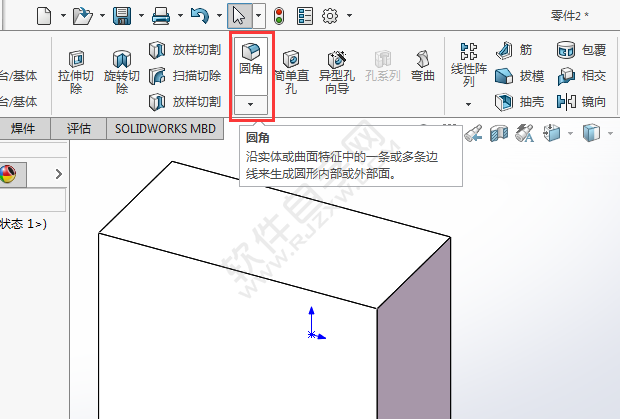This screenshot has width=620, height=419.
Task: Expand the Options gear dropdown arrow
Action: pyautogui.click(x=349, y=16)
